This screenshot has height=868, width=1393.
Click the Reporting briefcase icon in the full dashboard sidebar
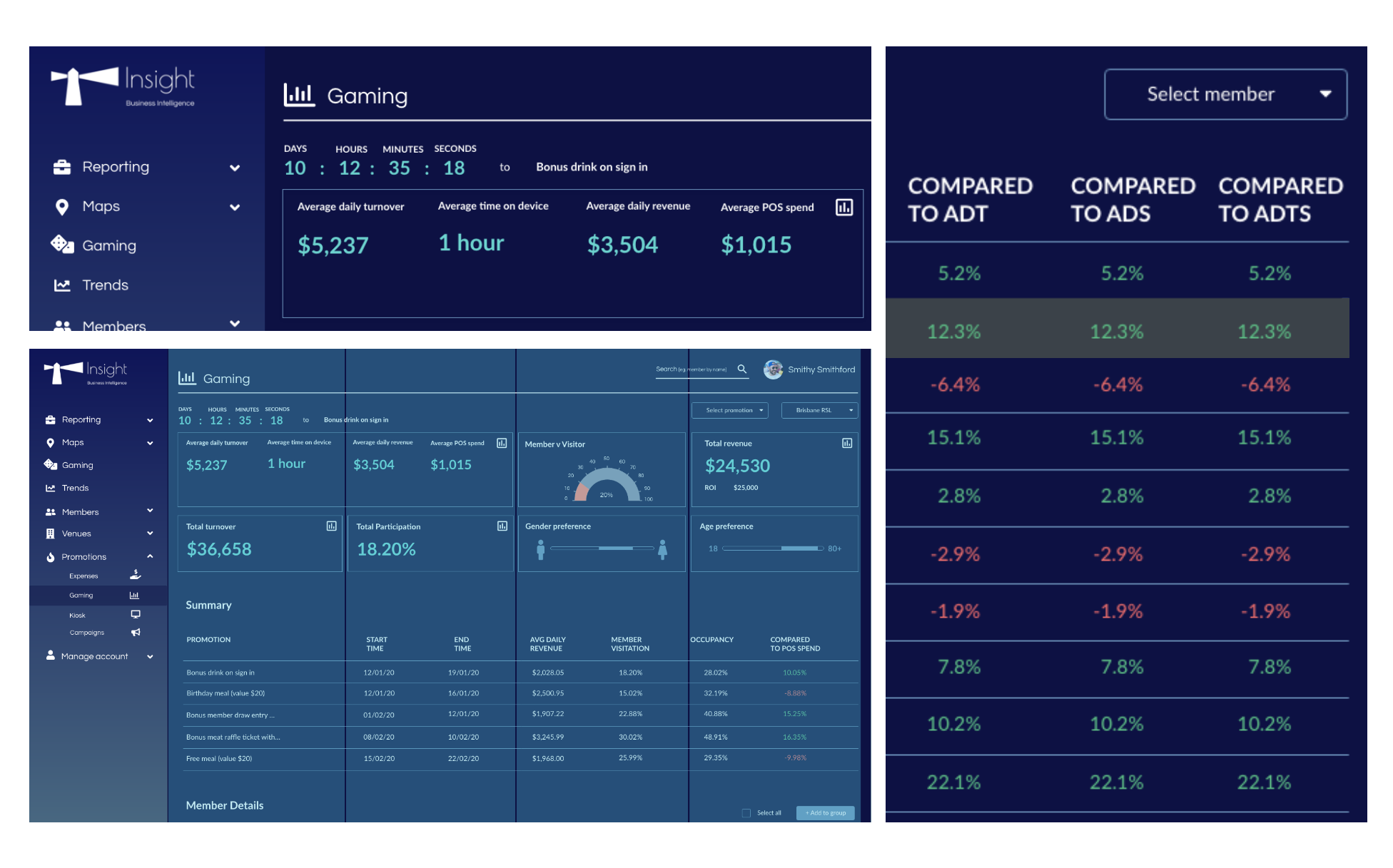tap(50, 419)
